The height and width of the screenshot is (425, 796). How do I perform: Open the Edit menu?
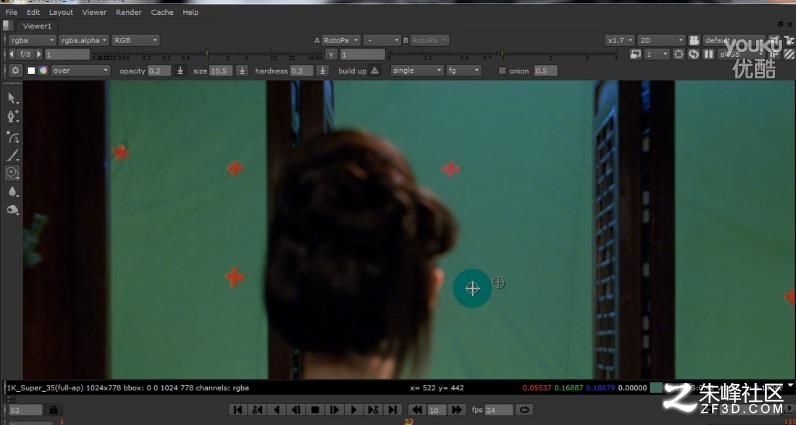coord(33,12)
